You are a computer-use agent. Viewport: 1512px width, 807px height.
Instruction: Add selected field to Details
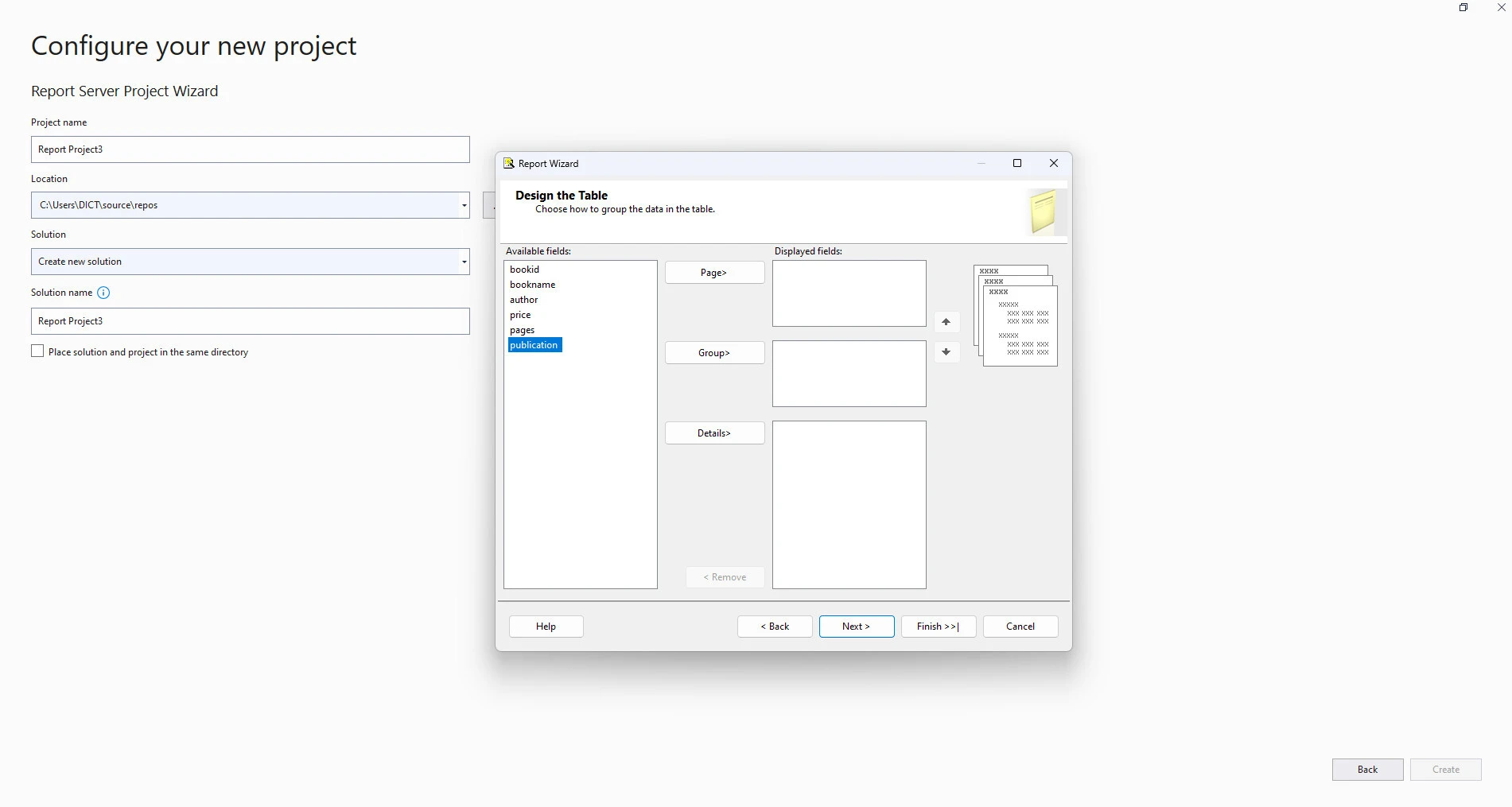[x=713, y=433]
